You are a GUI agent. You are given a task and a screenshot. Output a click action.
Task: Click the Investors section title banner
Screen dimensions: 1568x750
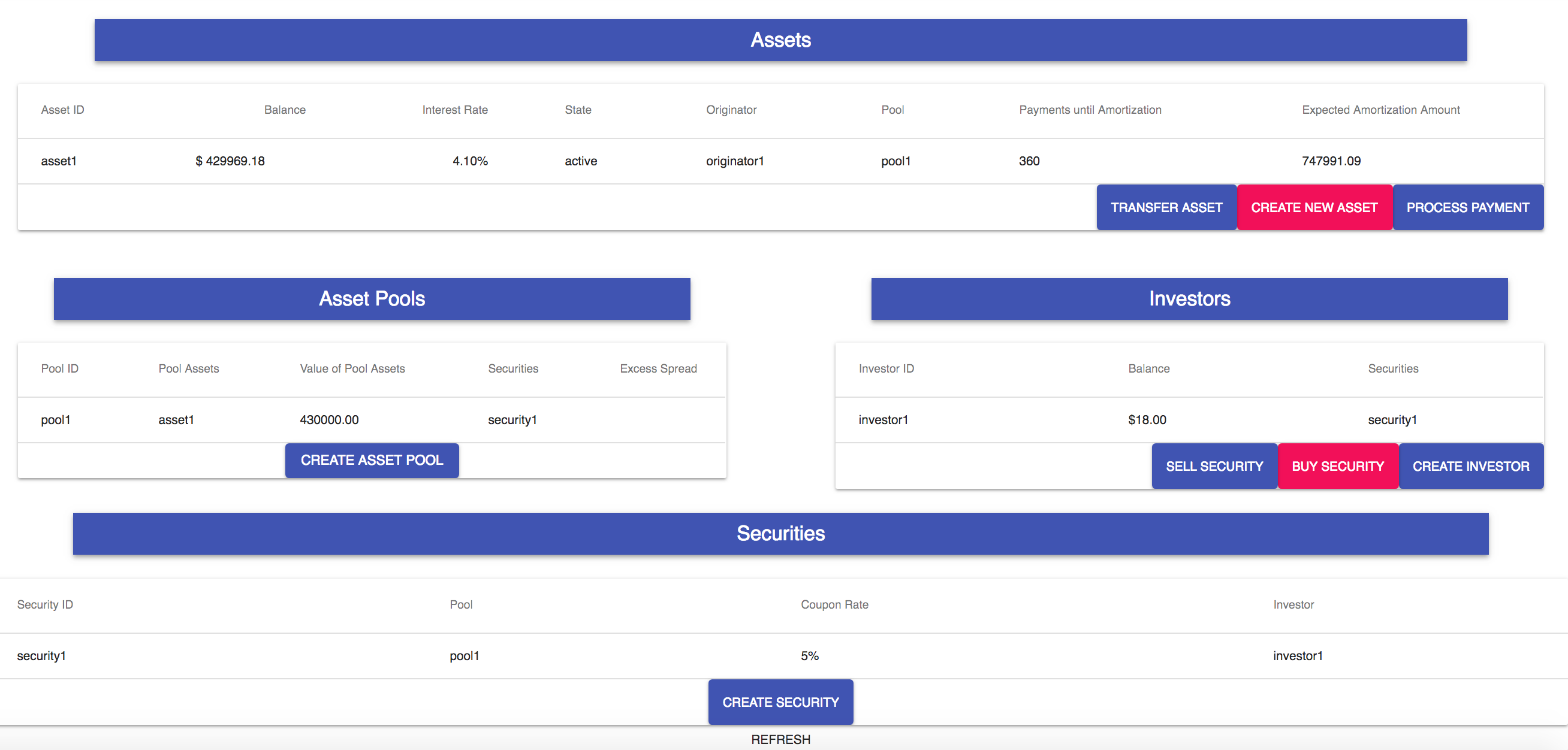pos(1189,299)
